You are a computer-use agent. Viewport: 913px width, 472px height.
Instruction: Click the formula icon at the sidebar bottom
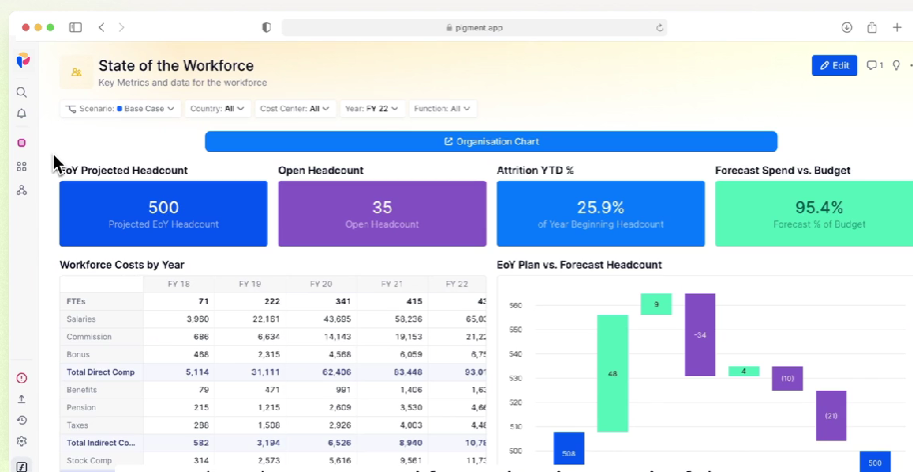(22, 466)
